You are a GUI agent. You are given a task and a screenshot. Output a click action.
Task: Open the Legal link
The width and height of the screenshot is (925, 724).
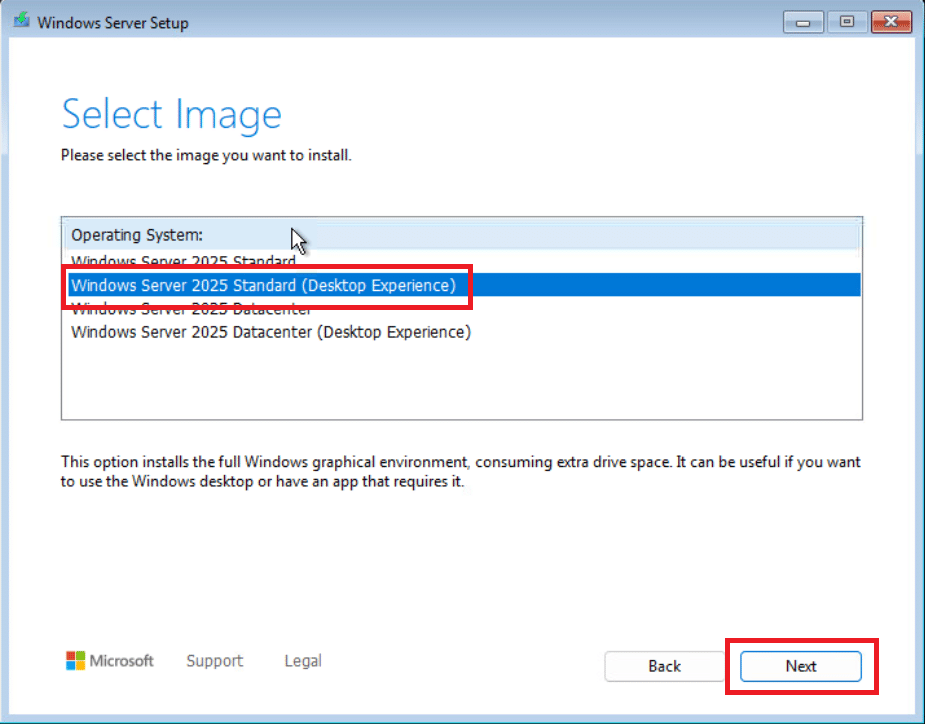coord(303,660)
